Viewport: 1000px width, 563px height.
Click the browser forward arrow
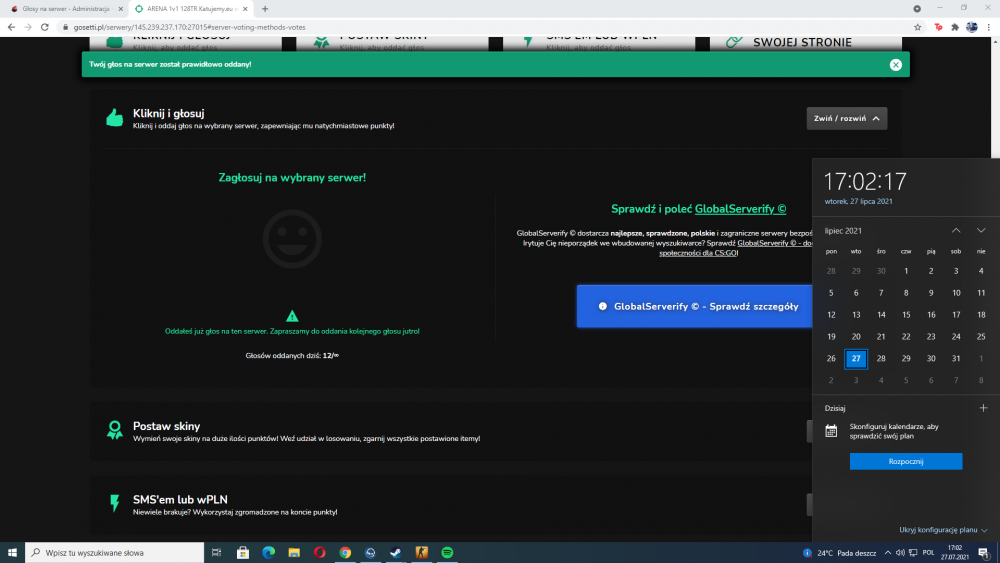(27, 27)
